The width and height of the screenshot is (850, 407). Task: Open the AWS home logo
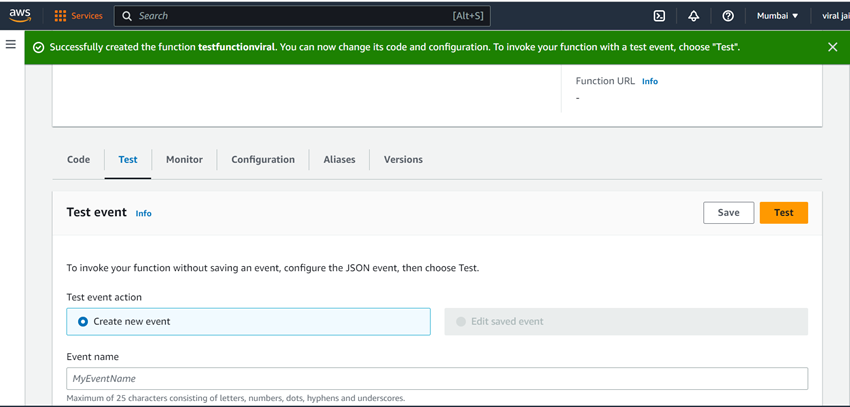click(20, 16)
